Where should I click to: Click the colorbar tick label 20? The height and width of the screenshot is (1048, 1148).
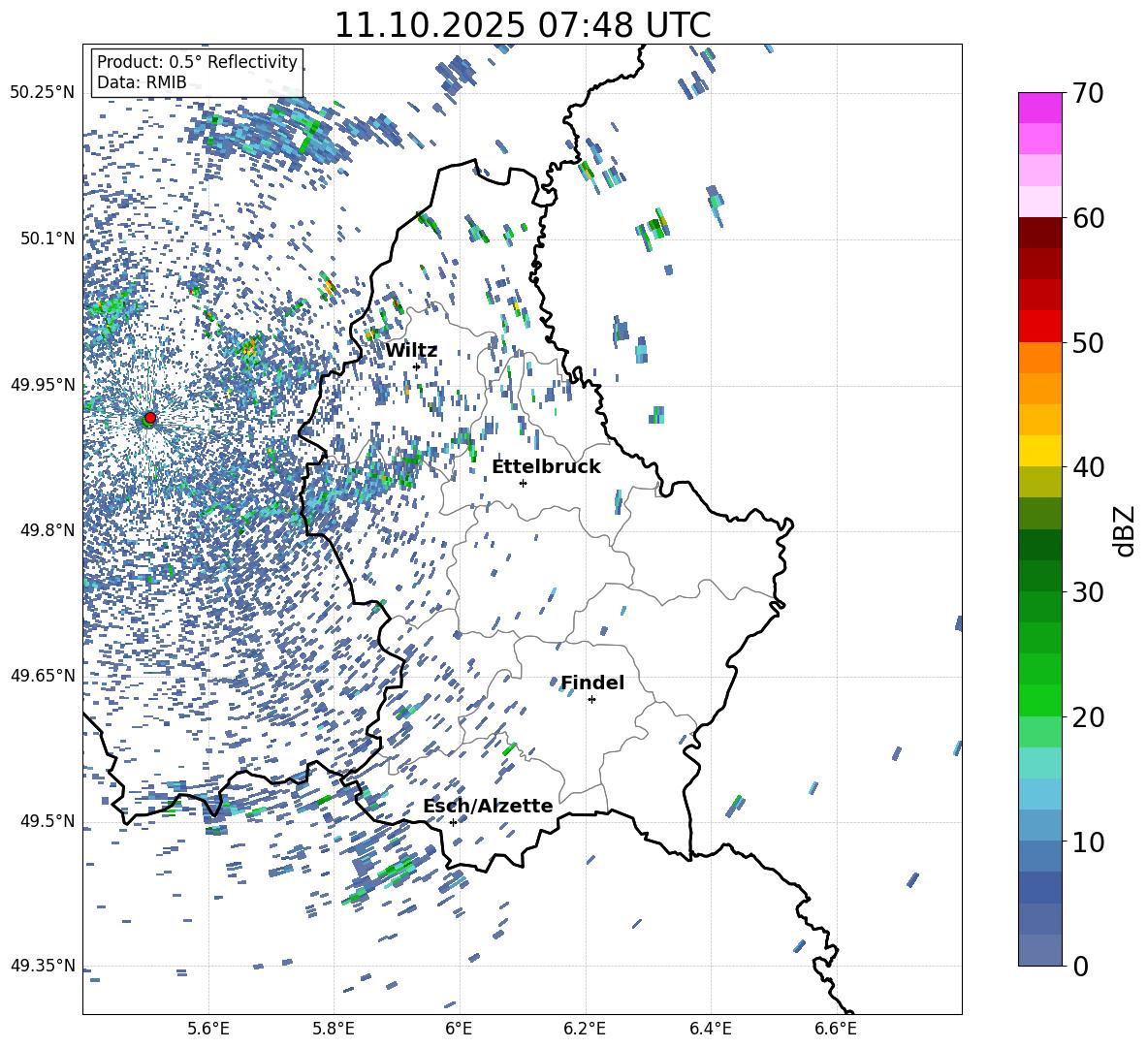point(1088,717)
